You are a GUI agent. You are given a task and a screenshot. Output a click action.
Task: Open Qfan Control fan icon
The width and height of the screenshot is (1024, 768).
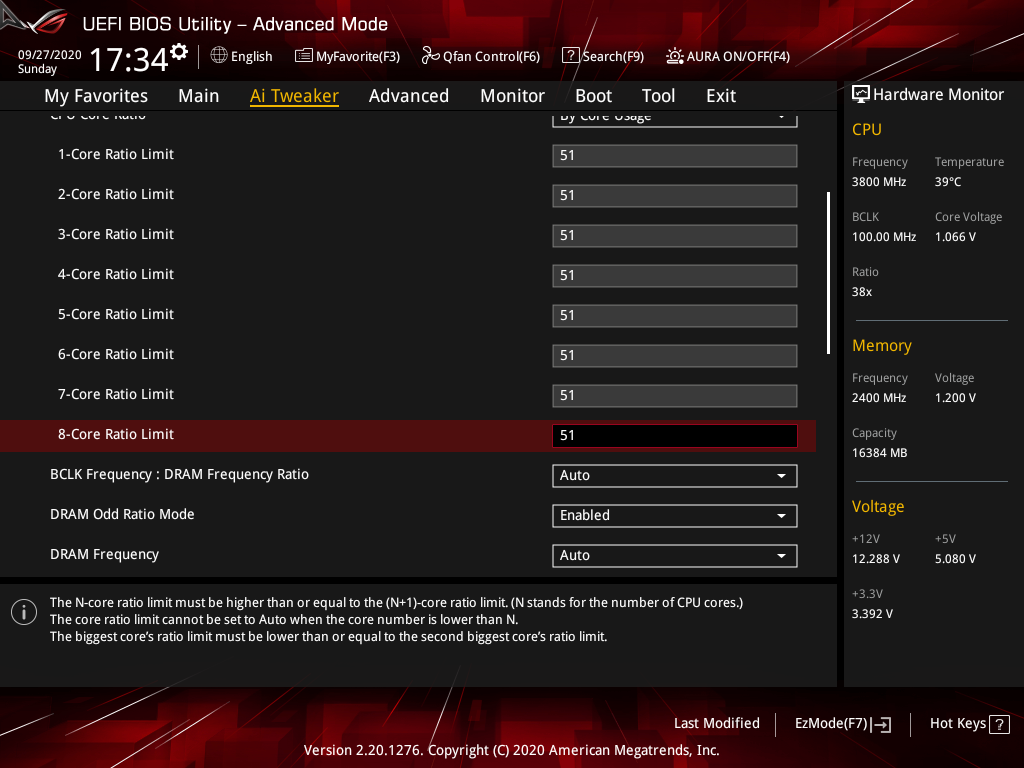pos(430,56)
